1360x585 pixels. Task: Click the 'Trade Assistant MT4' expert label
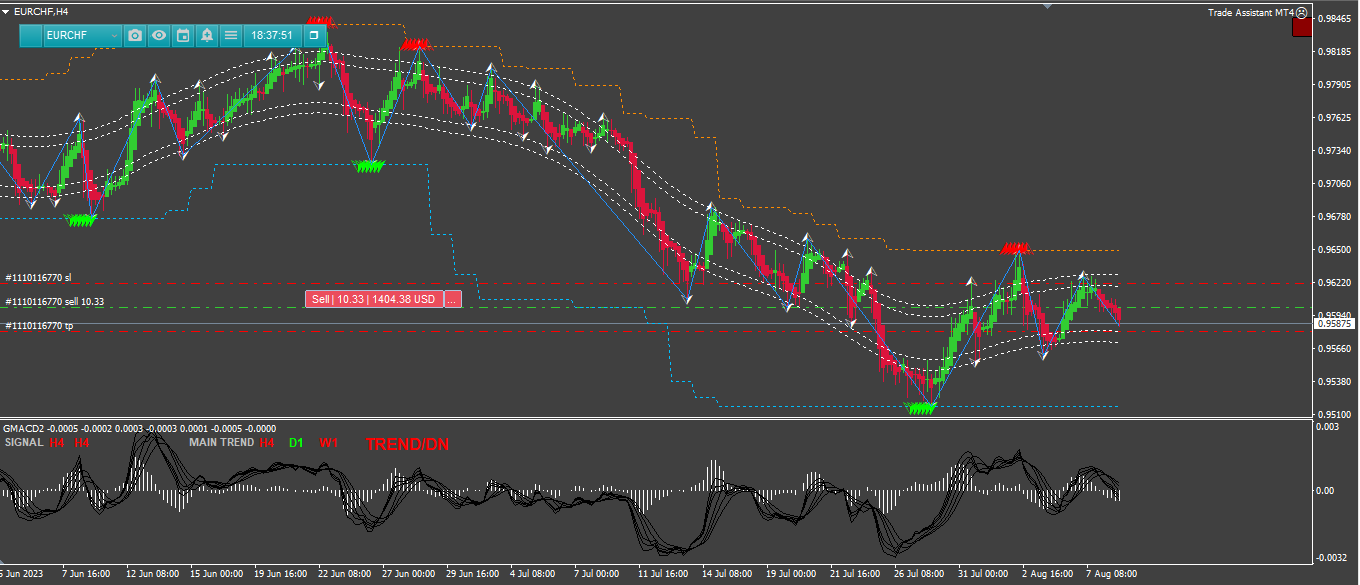click(1250, 13)
